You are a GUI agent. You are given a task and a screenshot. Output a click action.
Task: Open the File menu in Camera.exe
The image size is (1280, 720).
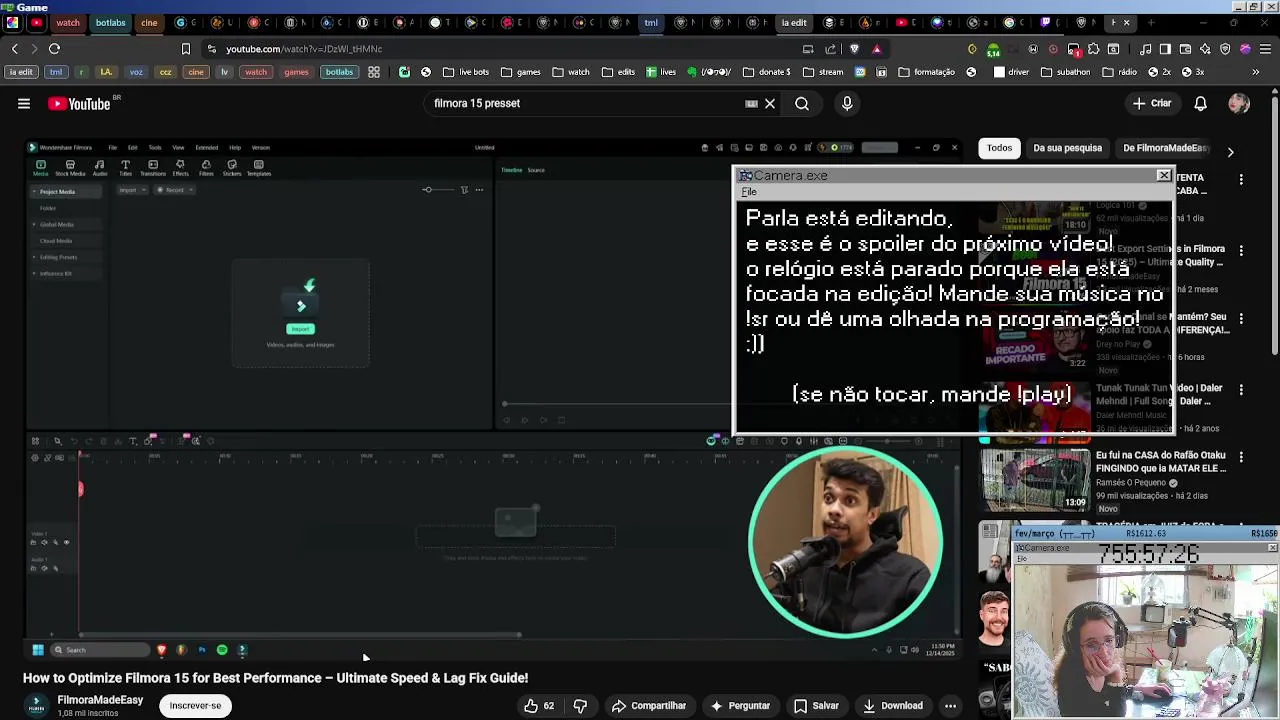point(749,192)
